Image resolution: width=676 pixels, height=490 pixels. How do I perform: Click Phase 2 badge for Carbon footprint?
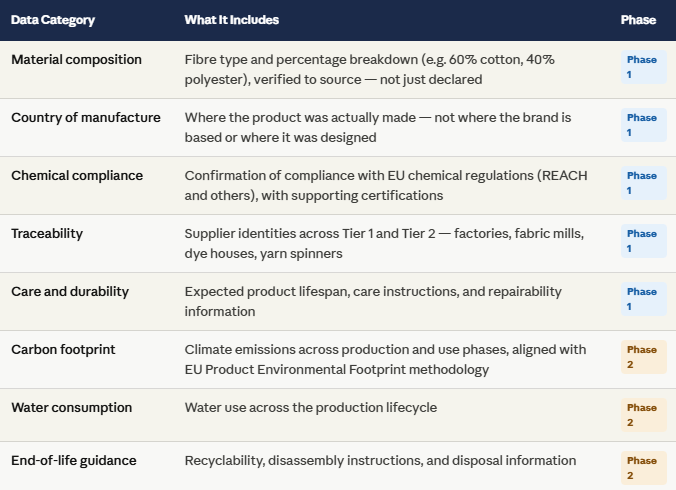[644, 357]
